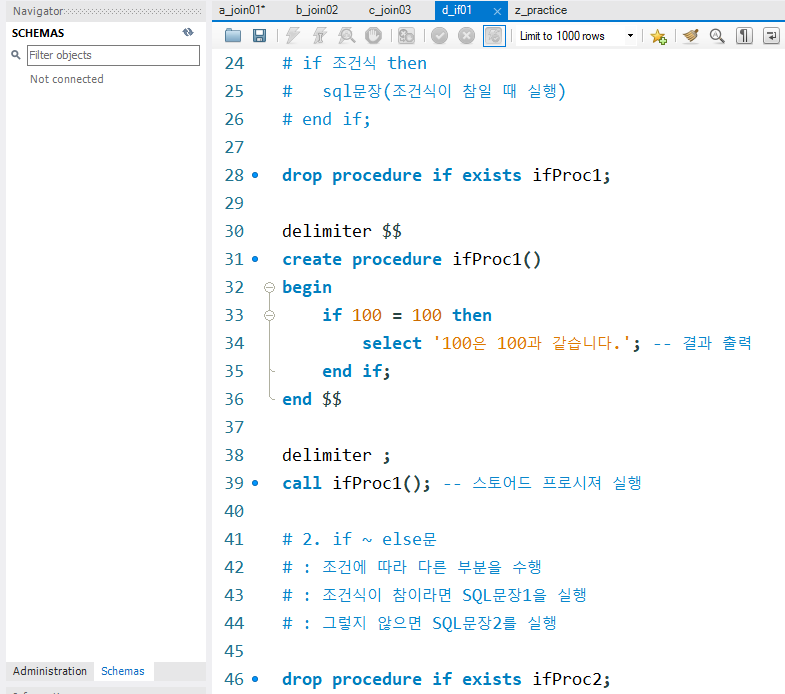Refresh schemas list icon
785x694 pixels.
point(188,32)
